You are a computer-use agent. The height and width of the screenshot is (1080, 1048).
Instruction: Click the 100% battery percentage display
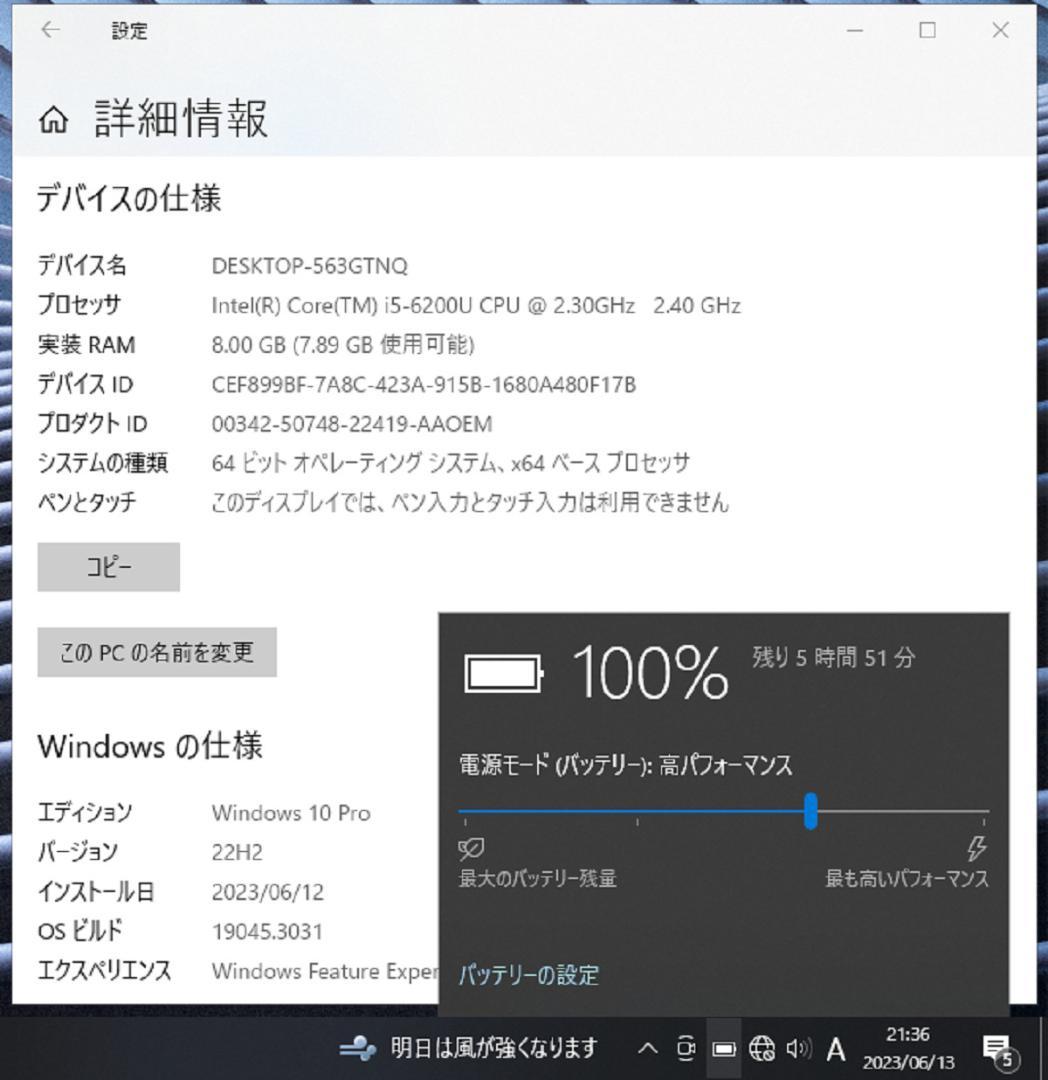point(650,673)
